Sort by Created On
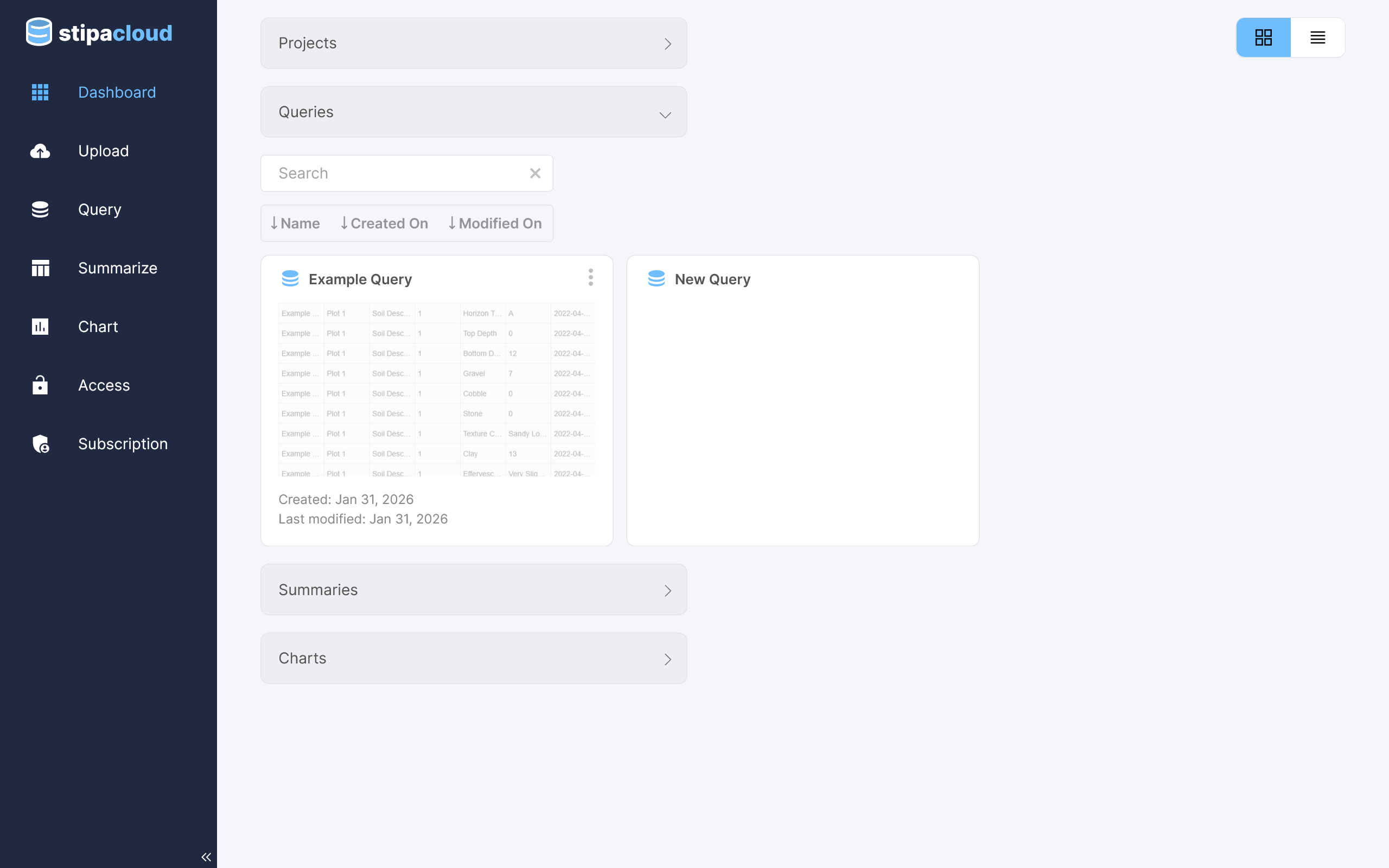 pyautogui.click(x=384, y=224)
